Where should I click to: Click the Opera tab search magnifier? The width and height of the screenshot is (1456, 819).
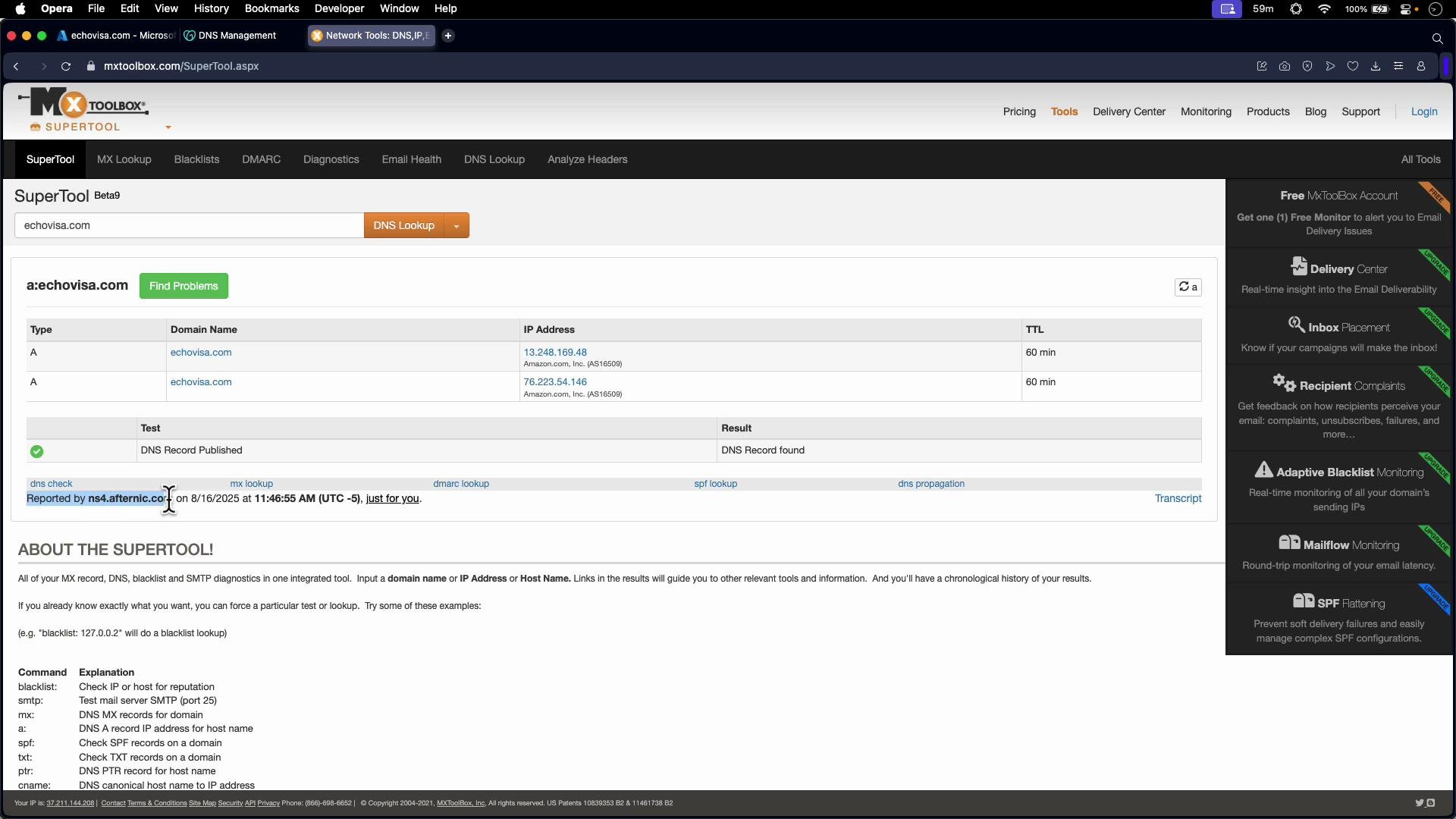click(x=1437, y=38)
